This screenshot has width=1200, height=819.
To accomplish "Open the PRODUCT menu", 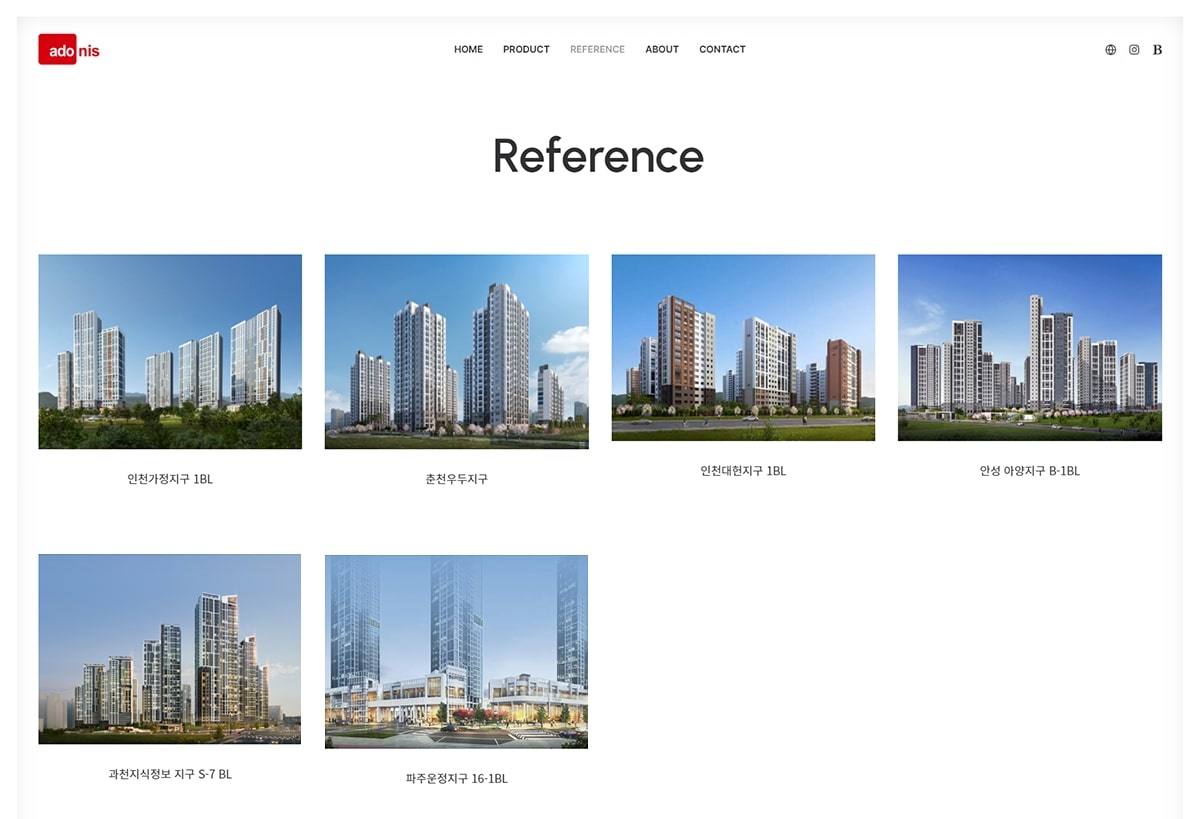I will pos(526,49).
